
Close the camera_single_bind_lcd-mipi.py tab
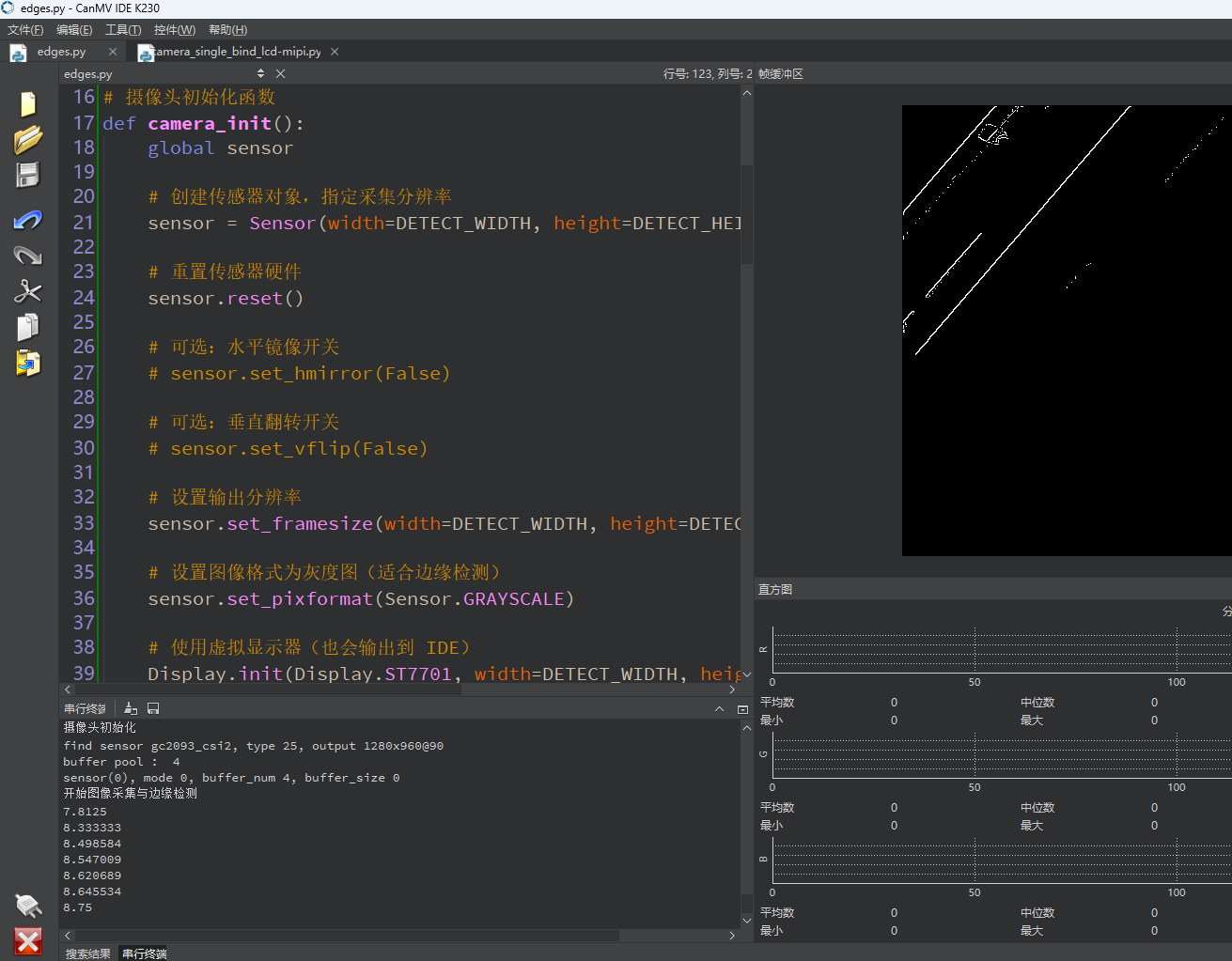335,52
